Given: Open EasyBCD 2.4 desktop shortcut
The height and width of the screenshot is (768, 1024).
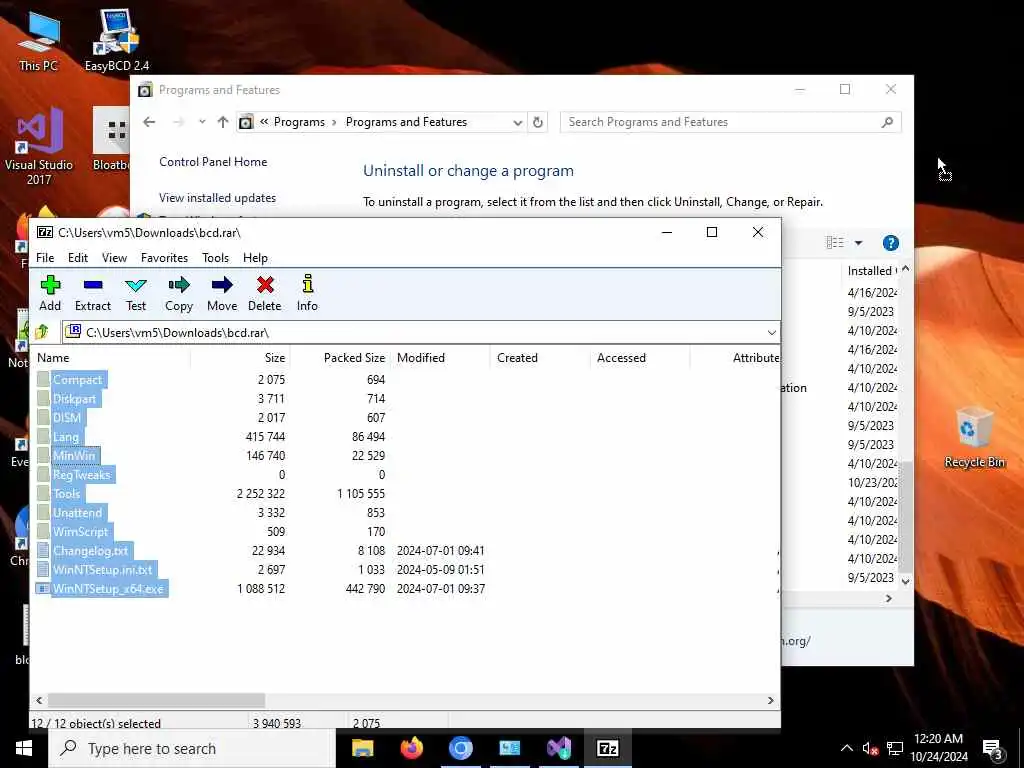Looking at the screenshot, I should coord(117,40).
